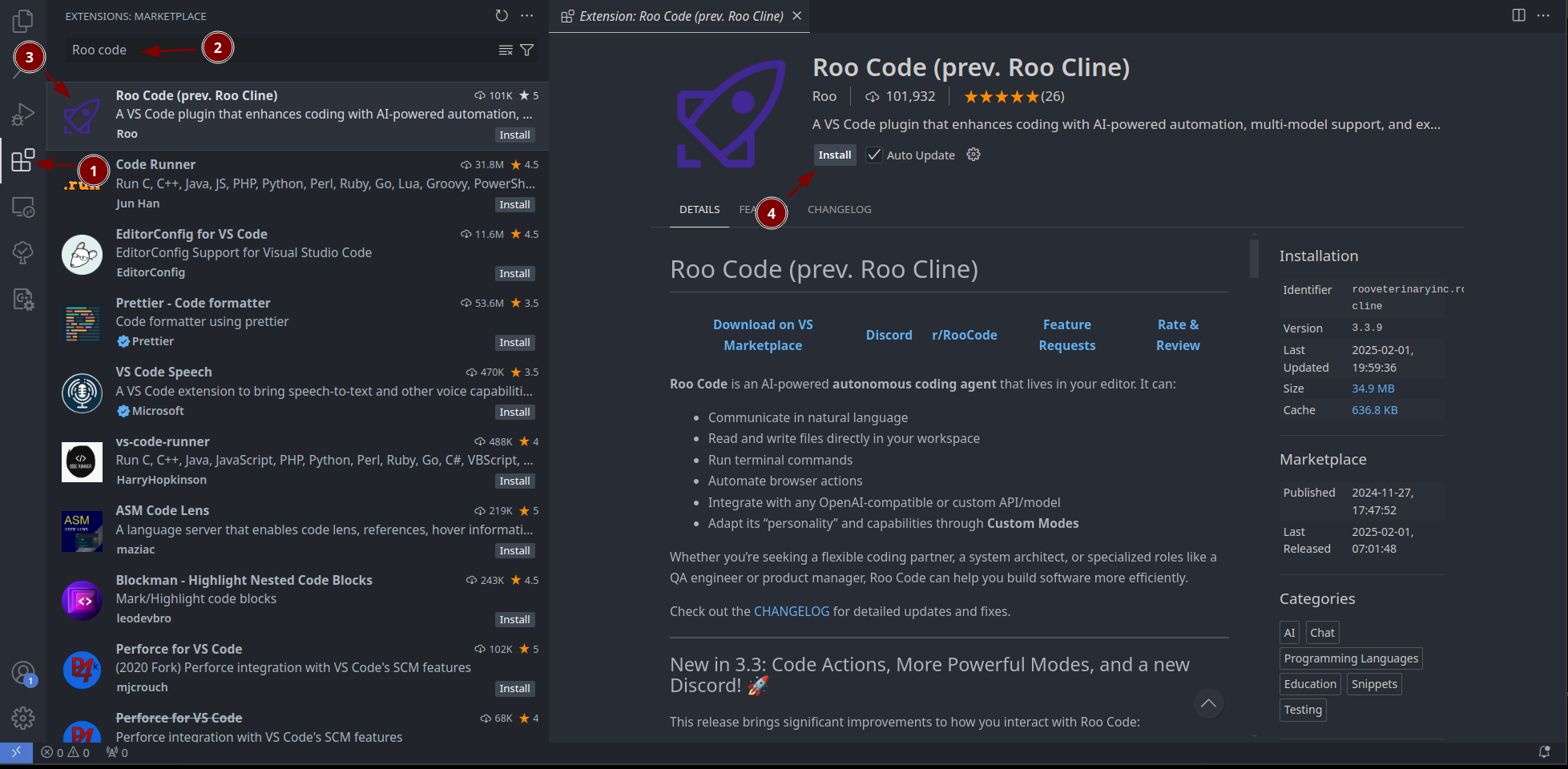
Task: Refresh the extensions marketplace list
Action: coord(502,15)
